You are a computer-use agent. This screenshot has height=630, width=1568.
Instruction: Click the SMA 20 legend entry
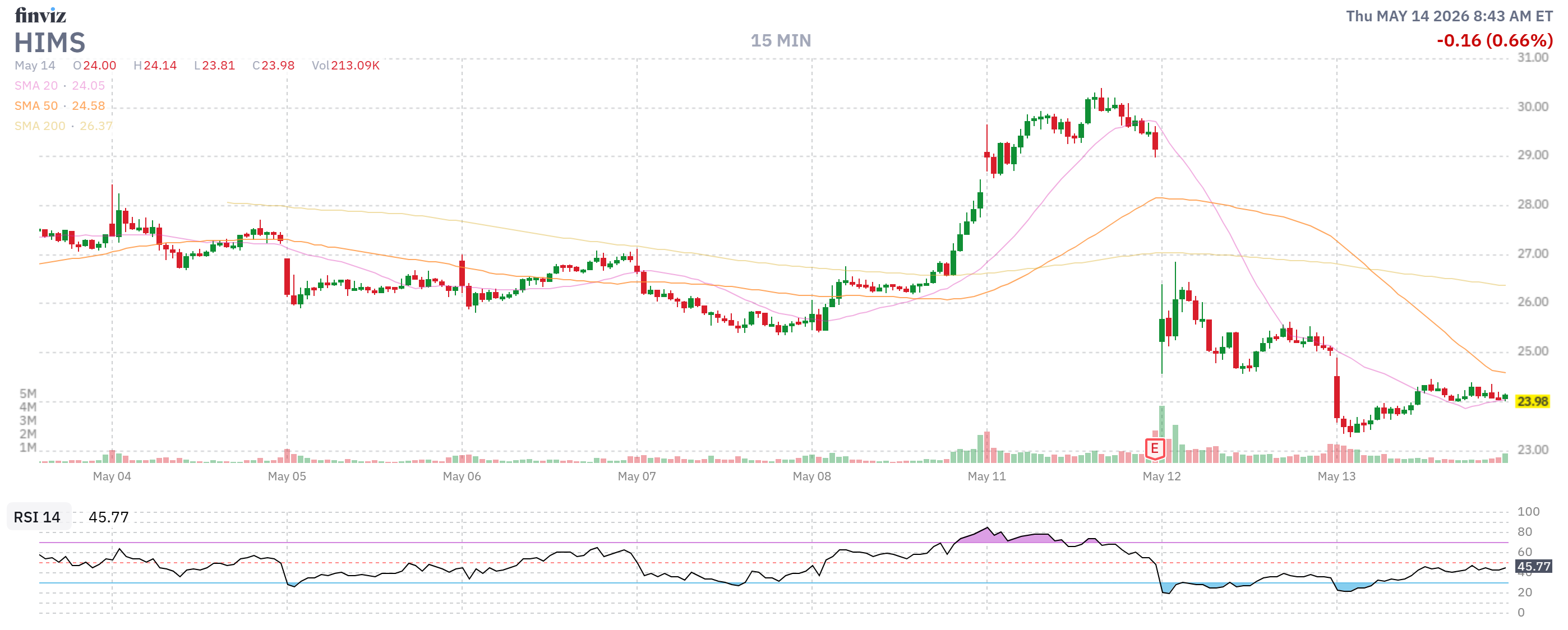[x=59, y=86]
